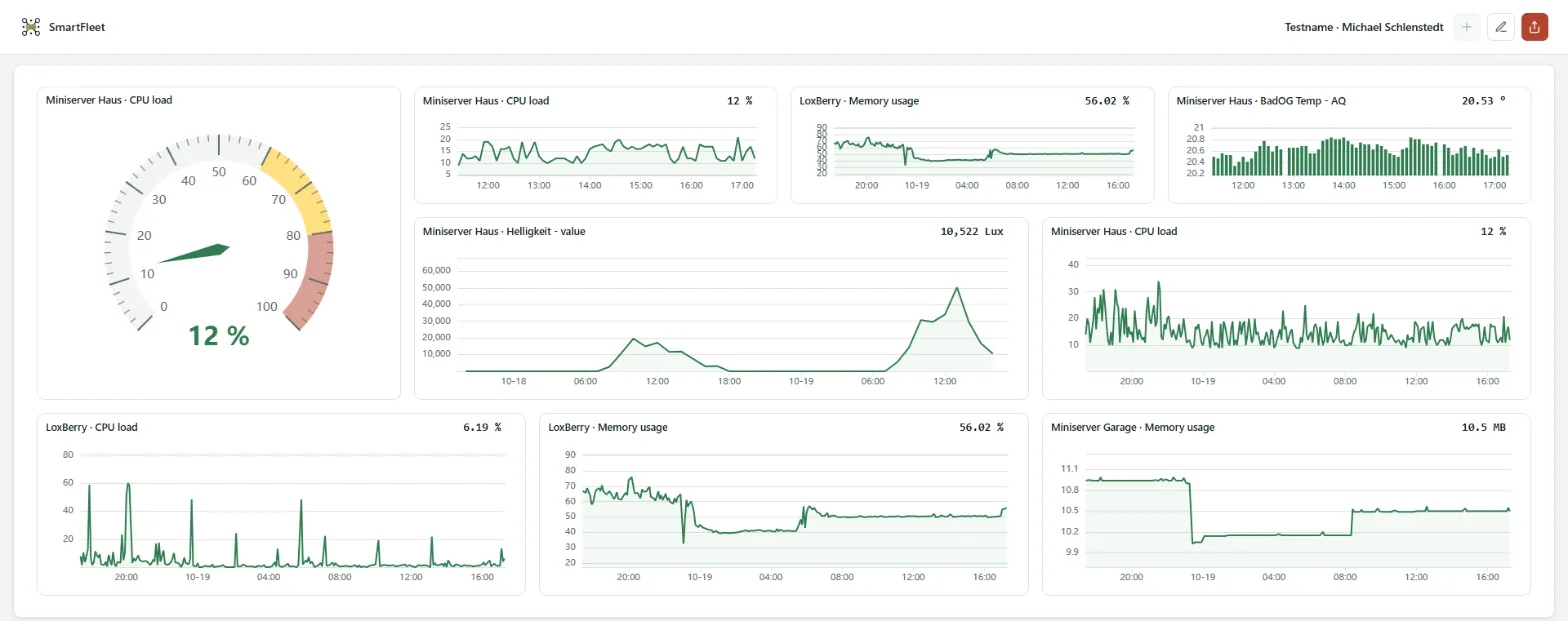Click the '11.1' axis label in Garage chart
1568x621 pixels.
tap(1069, 468)
